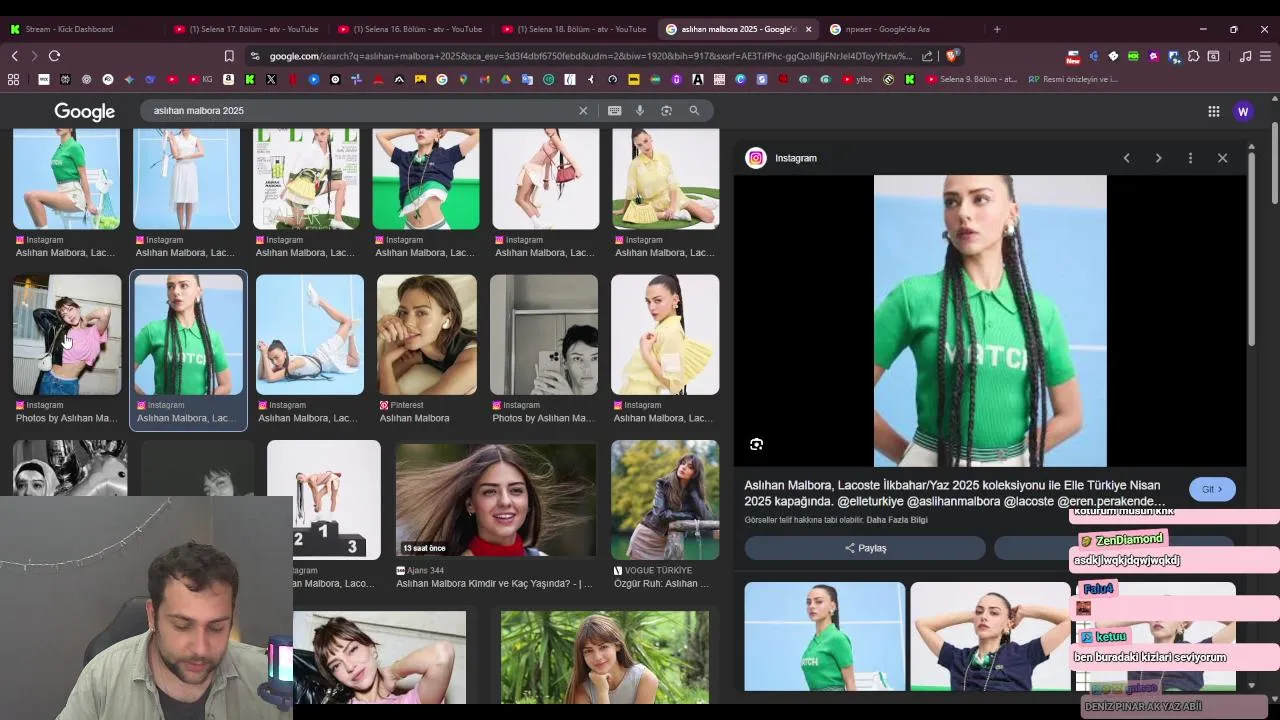Open the Google apps grid
The height and width of the screenshot is (720, 1280).
pos(1213,111)
